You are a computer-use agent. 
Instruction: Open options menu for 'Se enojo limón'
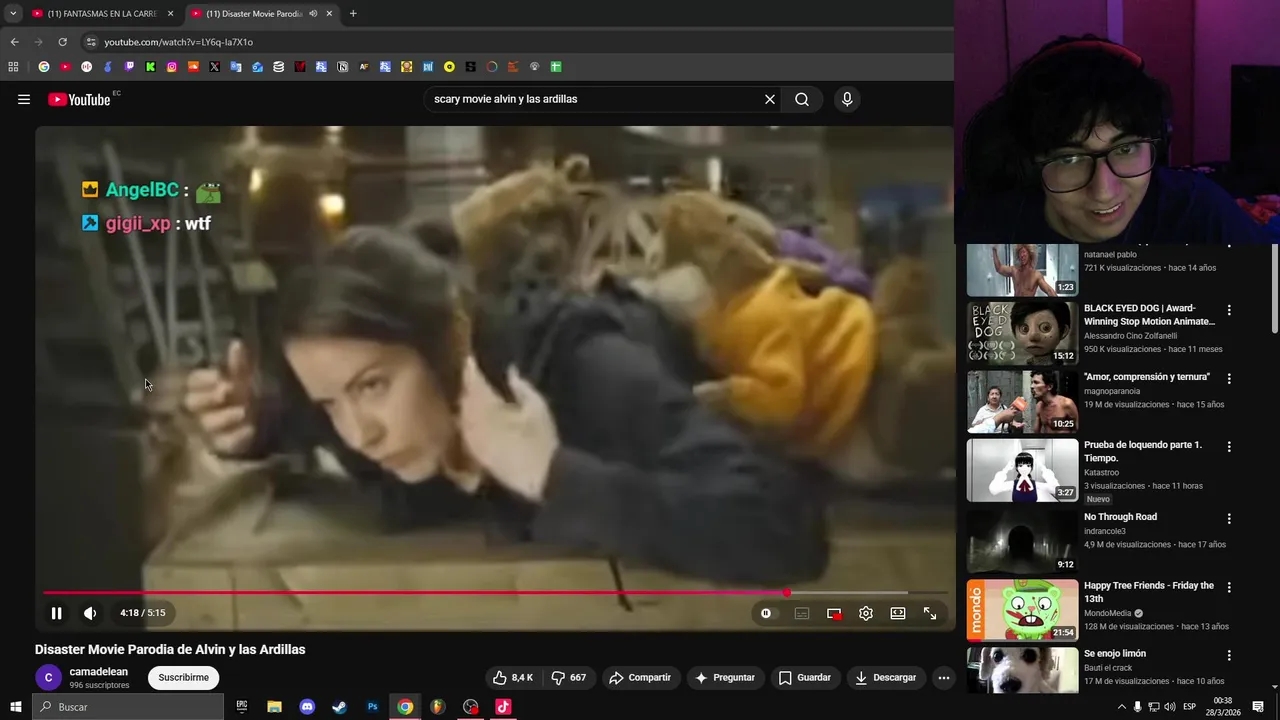[1229, 656]
